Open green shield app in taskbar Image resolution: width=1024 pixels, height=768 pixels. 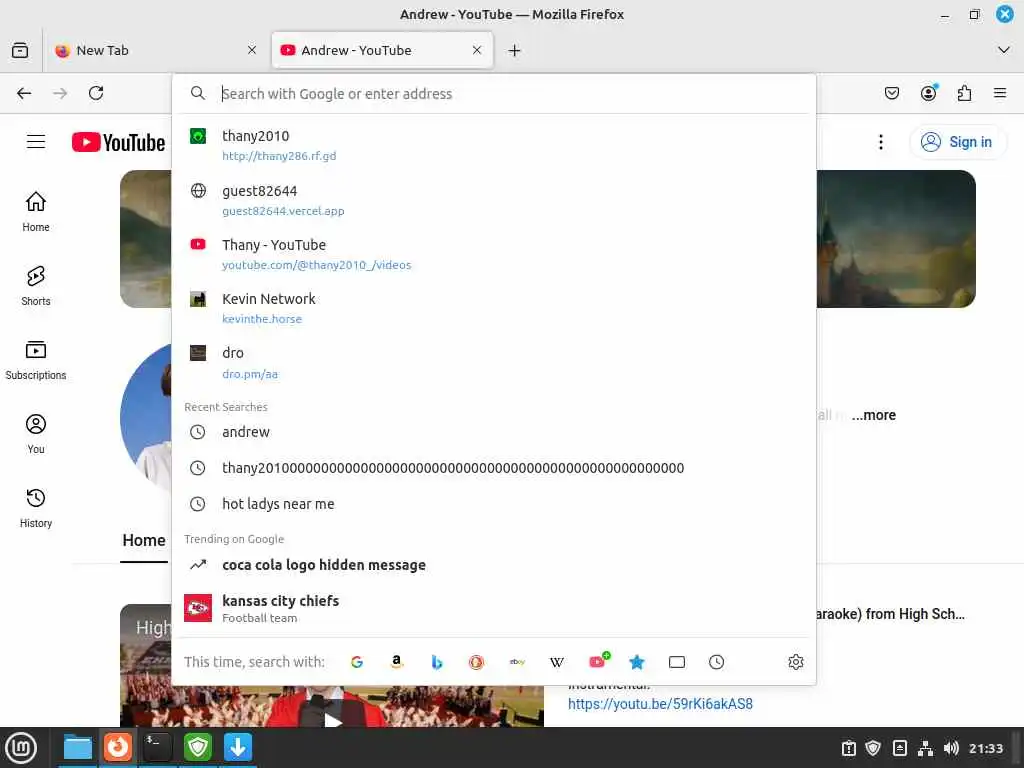point(198,748)
